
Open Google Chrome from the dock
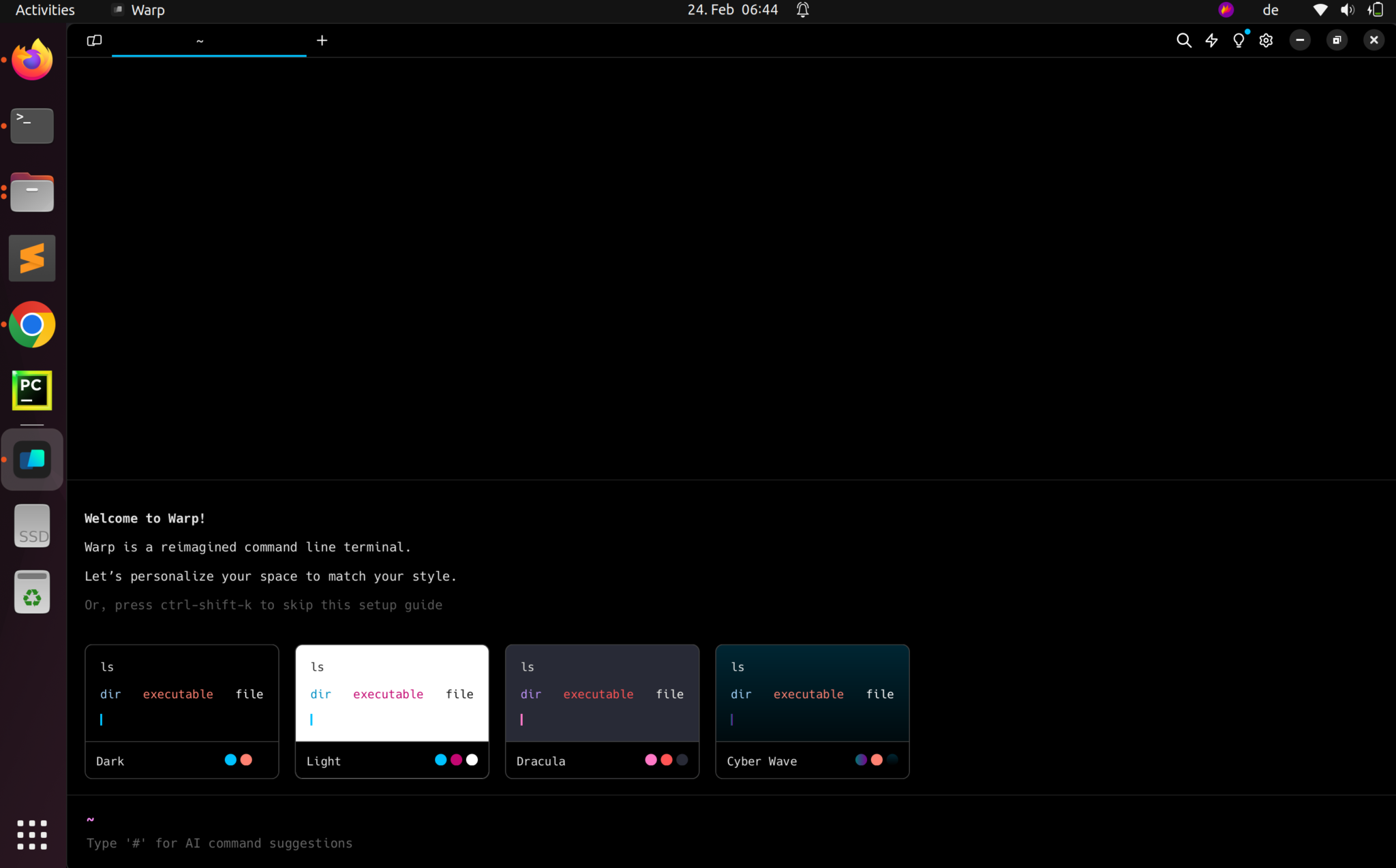(x=32, y=324)
